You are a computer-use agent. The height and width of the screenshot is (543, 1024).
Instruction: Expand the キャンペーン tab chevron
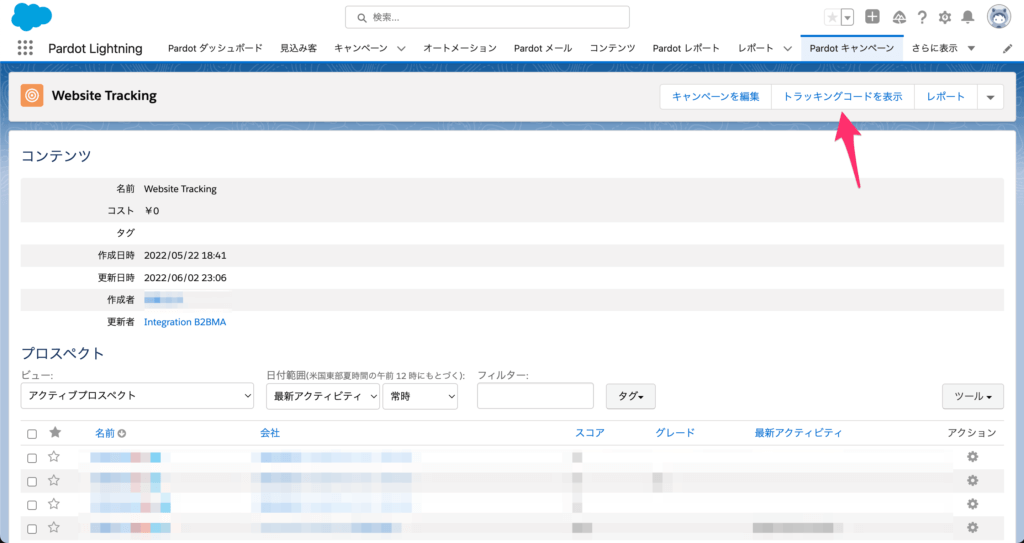[x=401, y=48]
